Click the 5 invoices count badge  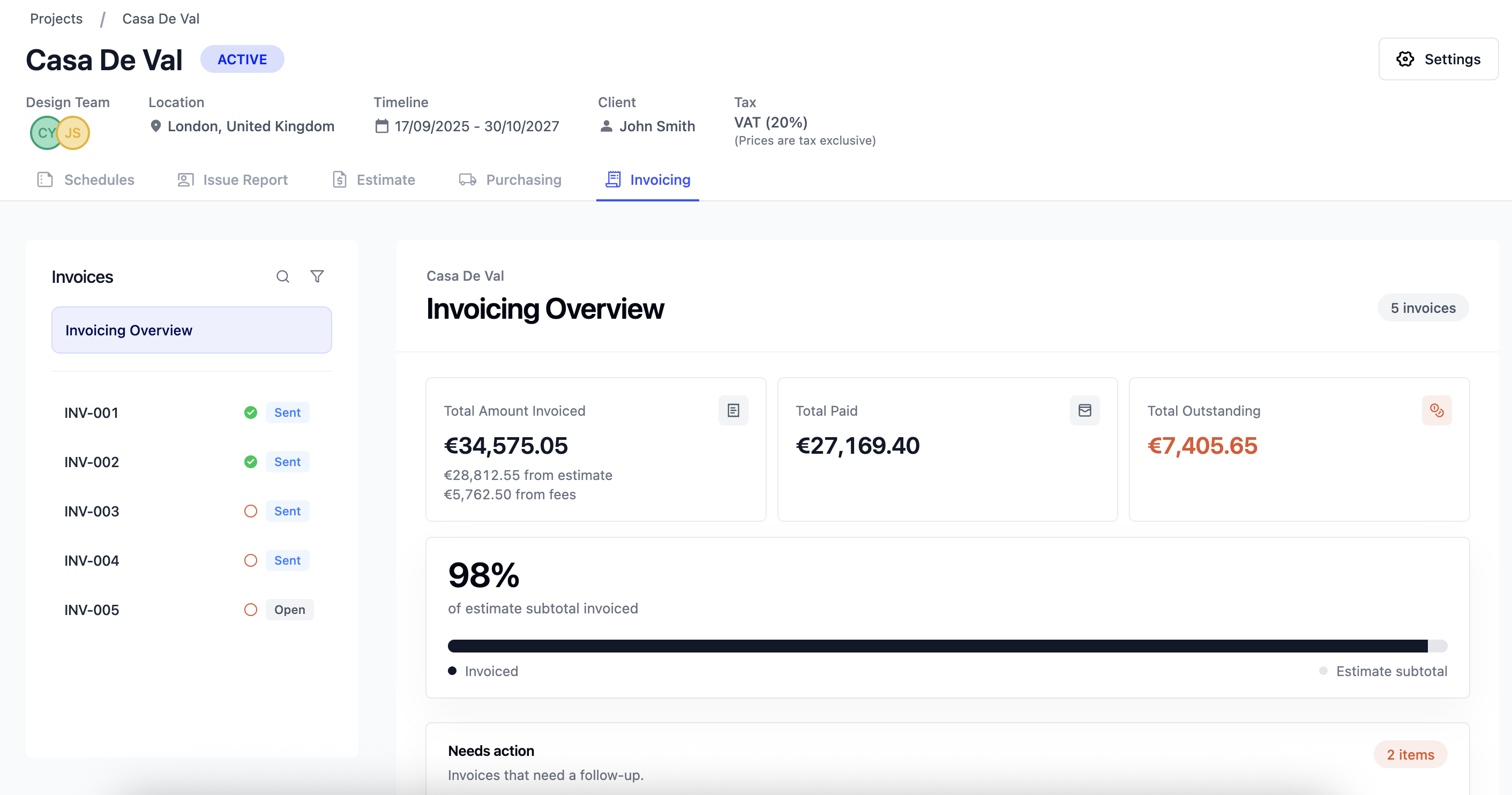click(1423, 308)
